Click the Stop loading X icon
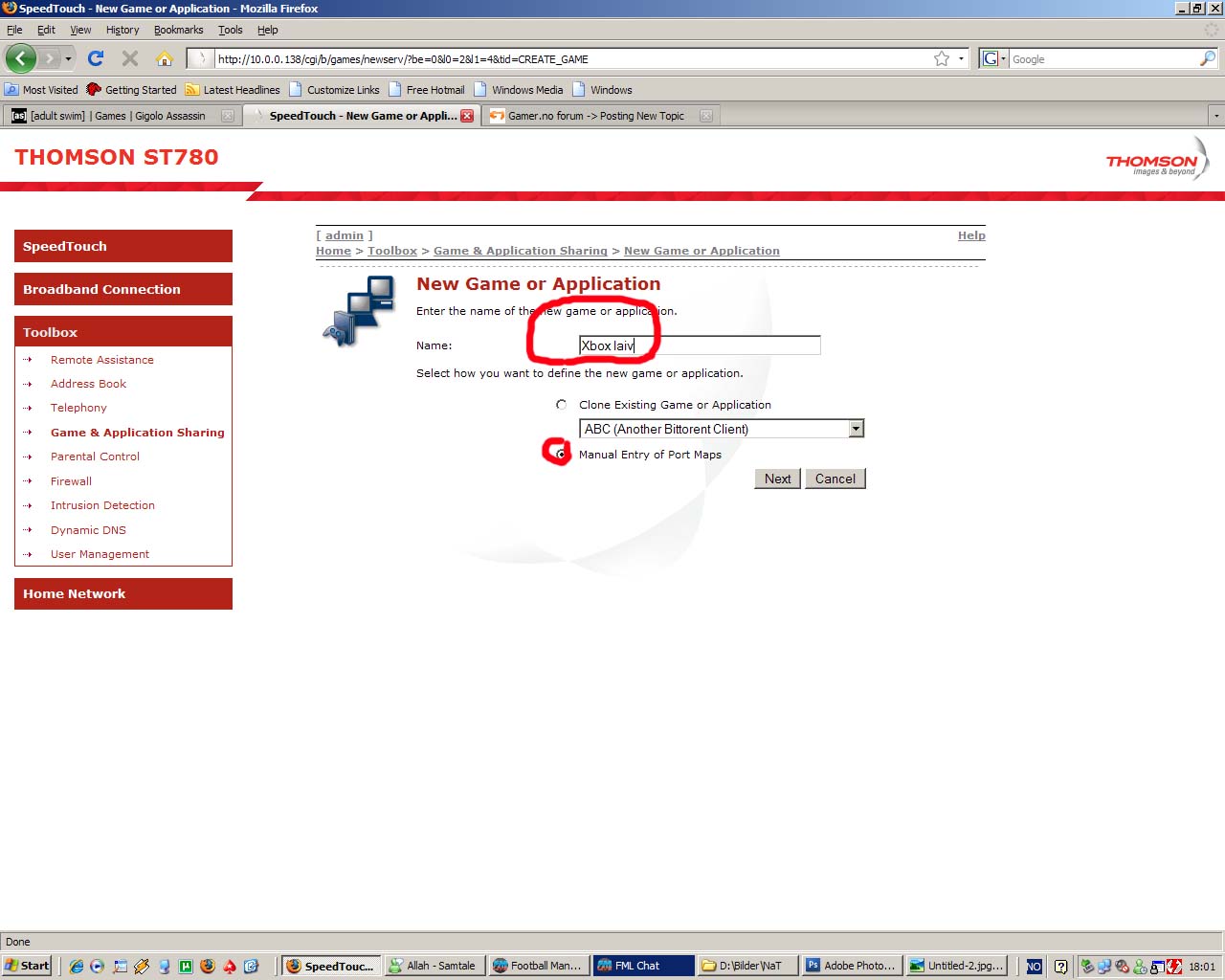Screen dimensions: 1225x980 click(130, 58)
